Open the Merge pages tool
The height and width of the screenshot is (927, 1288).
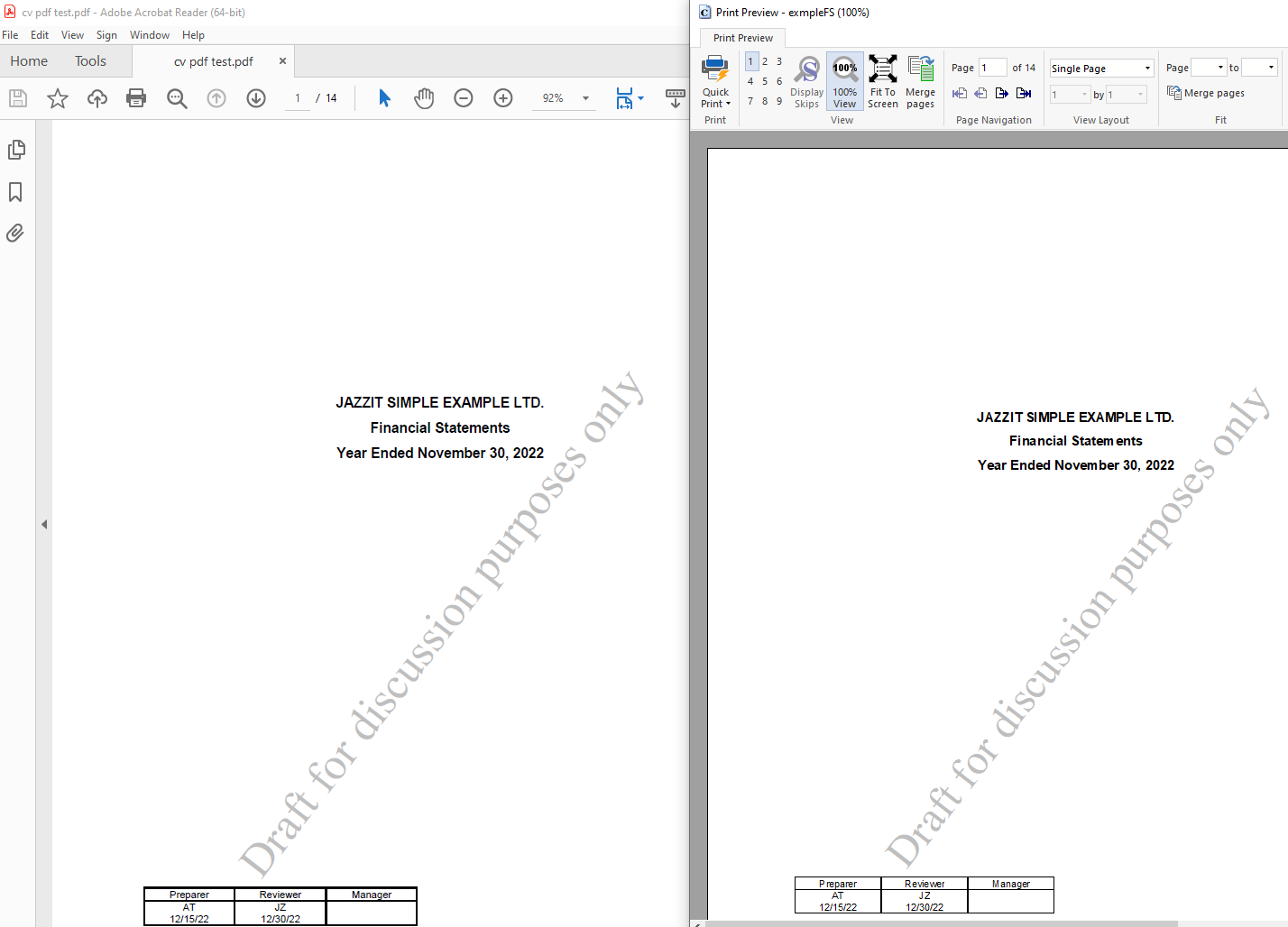(920, 81)
